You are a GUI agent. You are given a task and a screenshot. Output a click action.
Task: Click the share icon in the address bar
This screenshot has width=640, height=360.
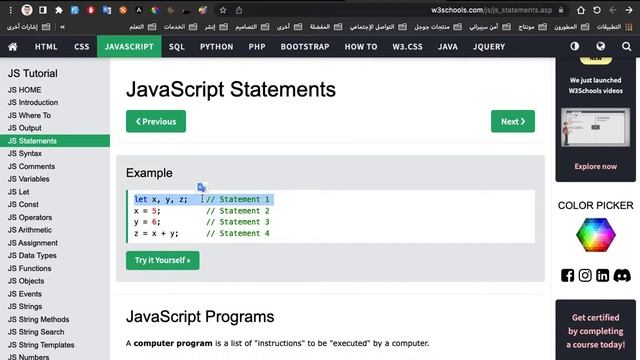point(239,10)
